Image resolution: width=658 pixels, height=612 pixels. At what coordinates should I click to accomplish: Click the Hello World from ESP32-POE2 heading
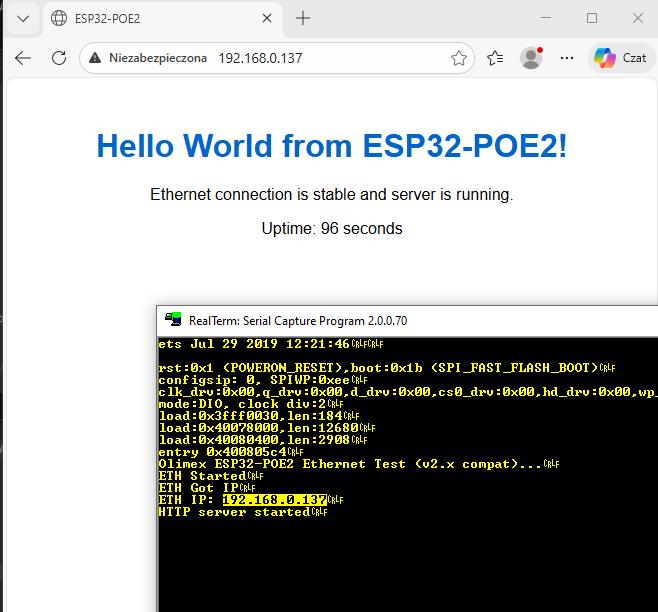coord(332,146)
